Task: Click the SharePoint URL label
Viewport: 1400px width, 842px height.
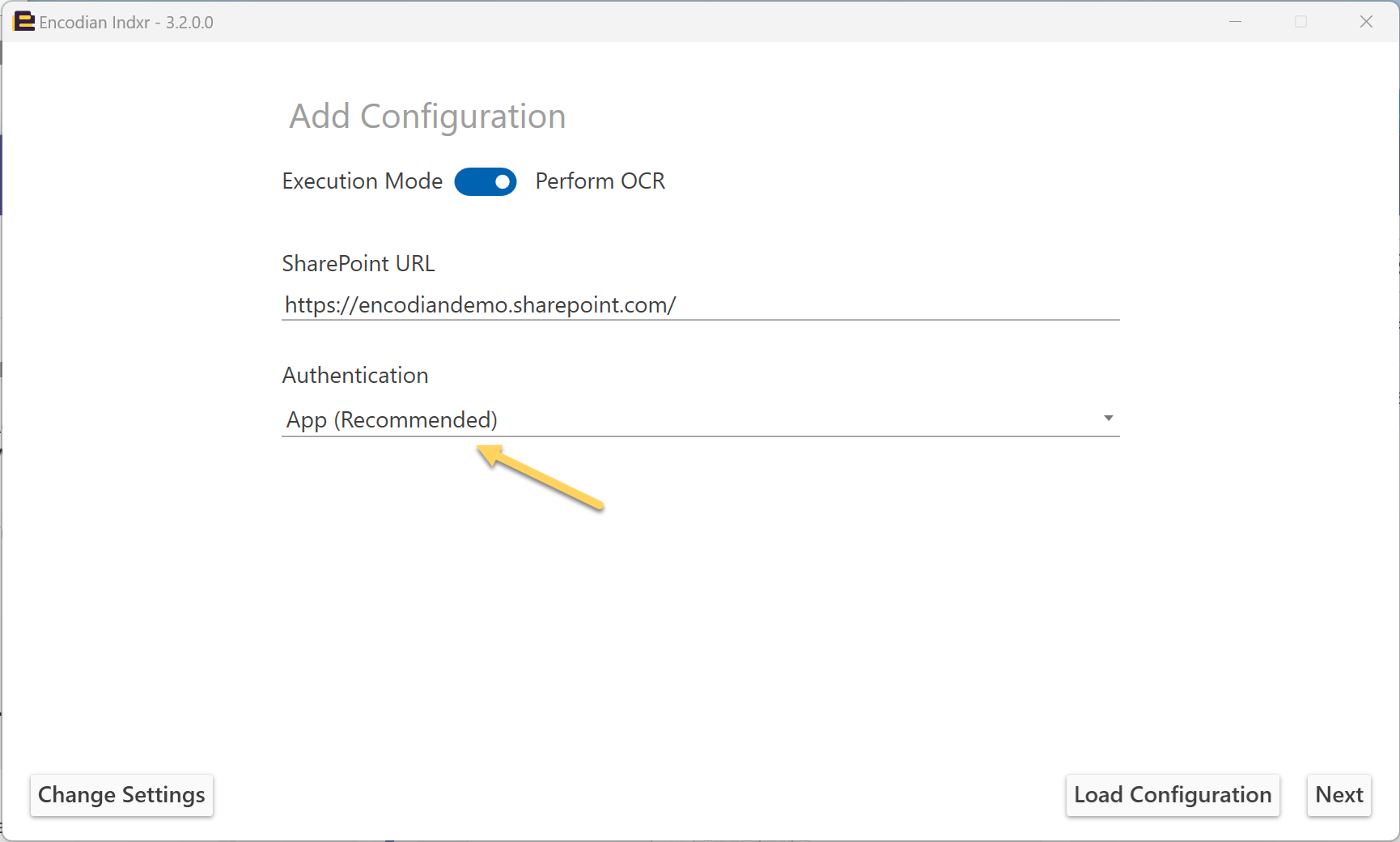Action: (x=358, y=264)
